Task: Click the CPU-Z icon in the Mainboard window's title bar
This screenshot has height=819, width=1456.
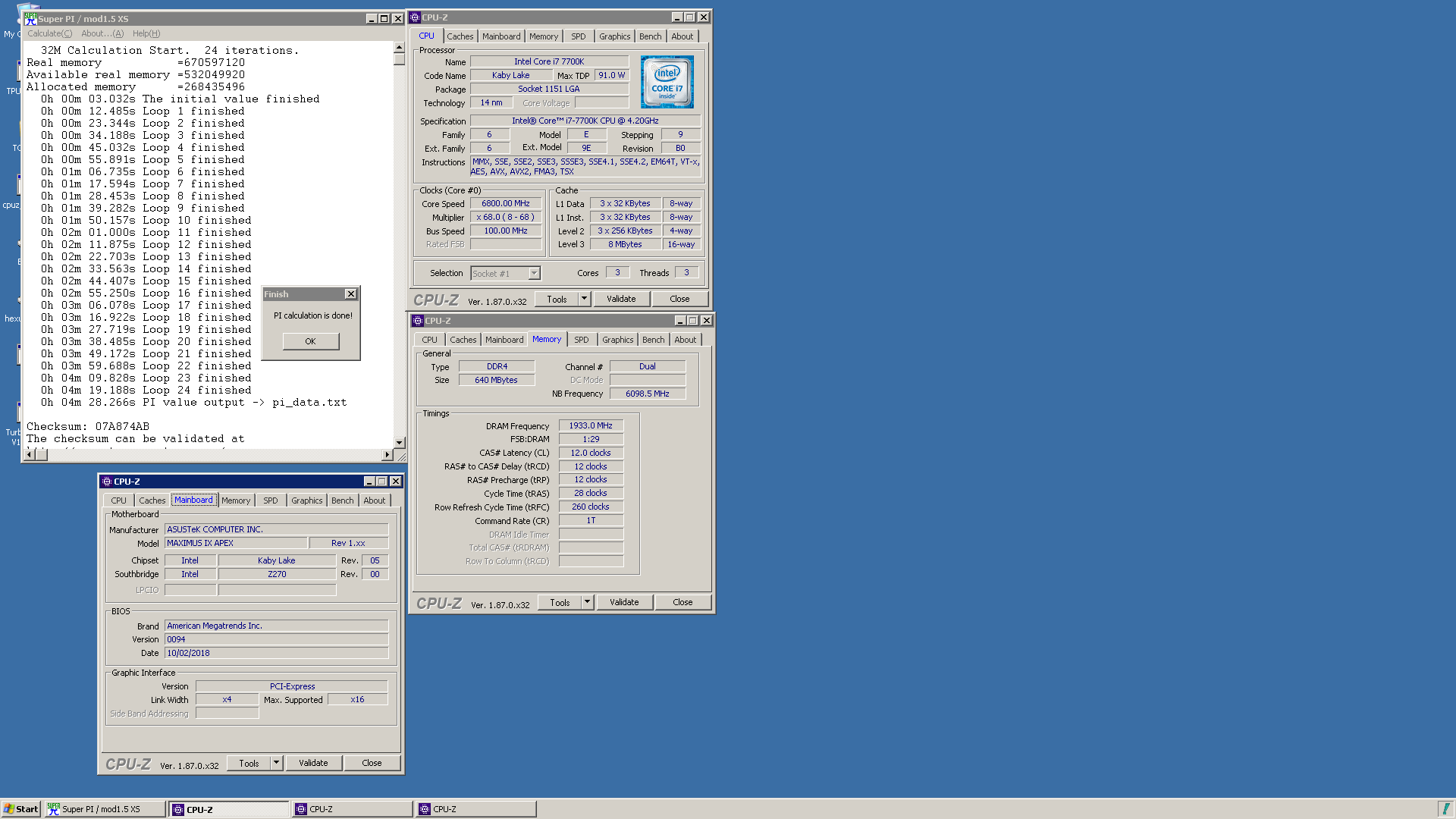Action: pos(107,482)
